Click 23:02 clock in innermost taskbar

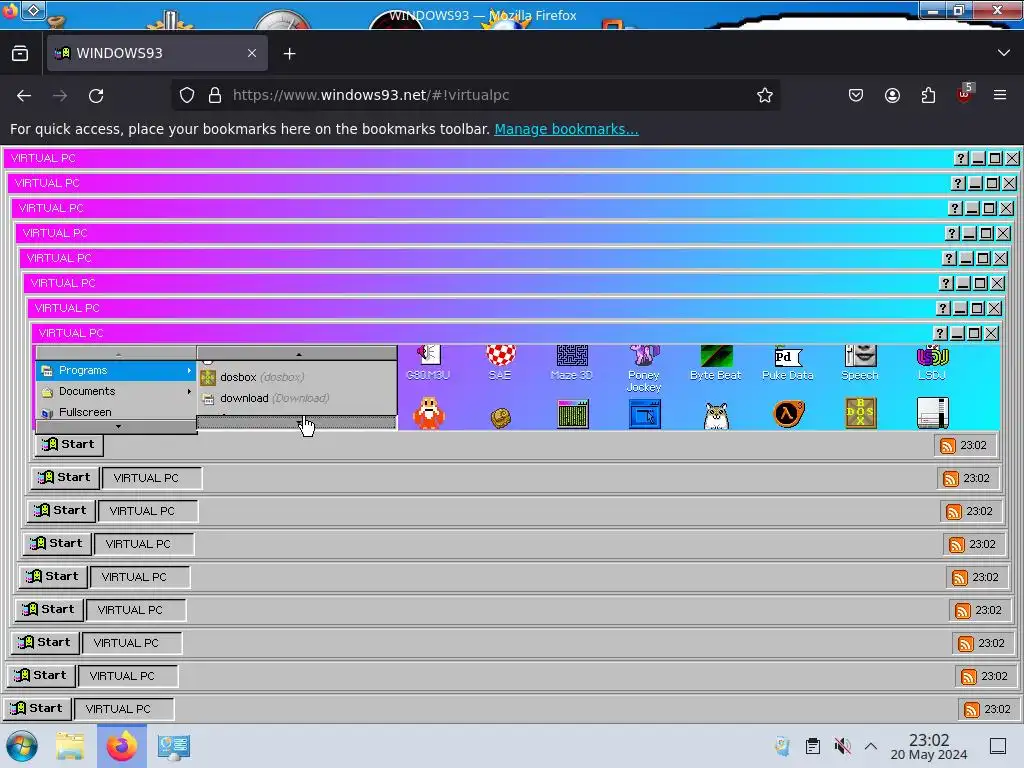click(973, 445)
